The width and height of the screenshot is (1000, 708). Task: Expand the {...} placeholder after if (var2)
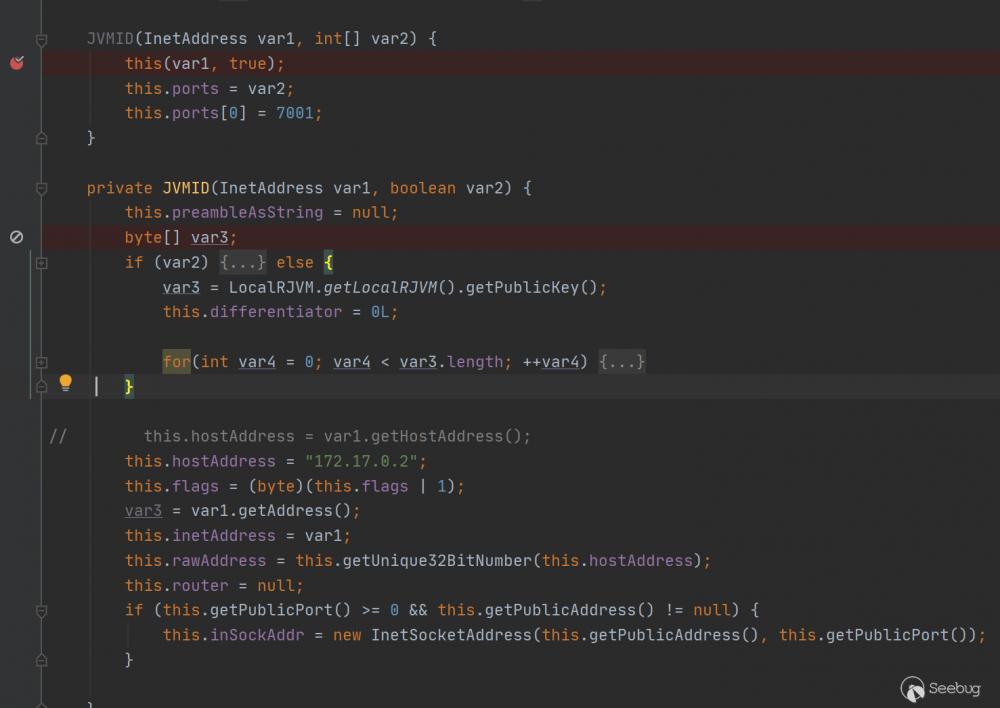(x=242, y=262)
